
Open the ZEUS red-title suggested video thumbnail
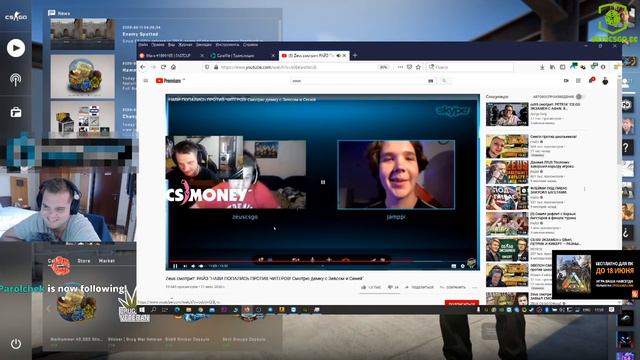(507, 171)
